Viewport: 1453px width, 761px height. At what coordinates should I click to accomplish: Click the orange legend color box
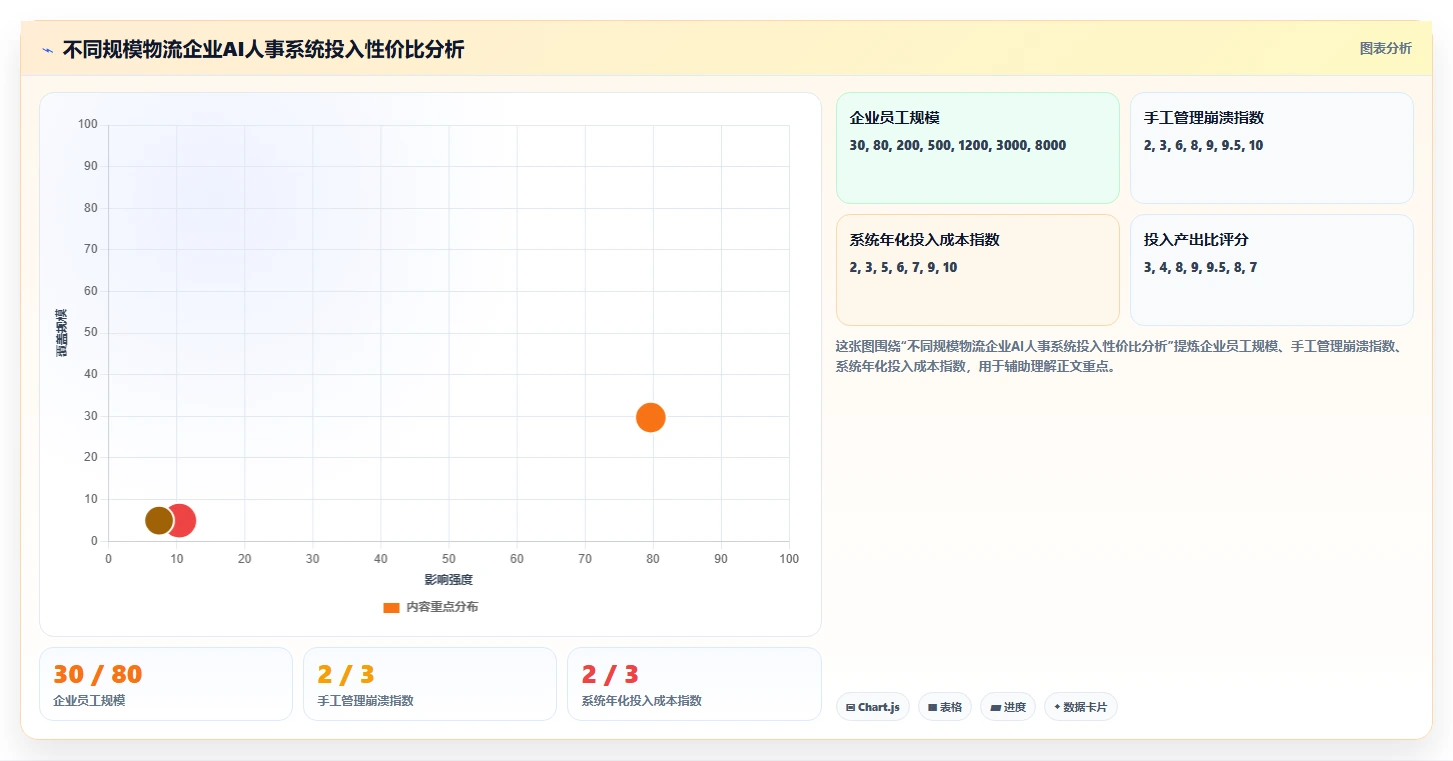pyautogui.click(x=391, y=607)
